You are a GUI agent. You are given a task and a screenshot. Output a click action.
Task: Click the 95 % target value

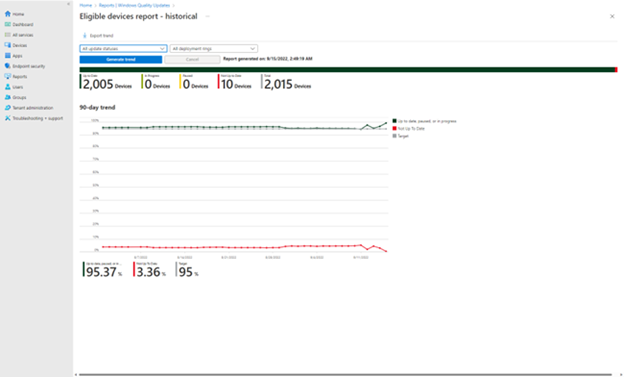186,272
